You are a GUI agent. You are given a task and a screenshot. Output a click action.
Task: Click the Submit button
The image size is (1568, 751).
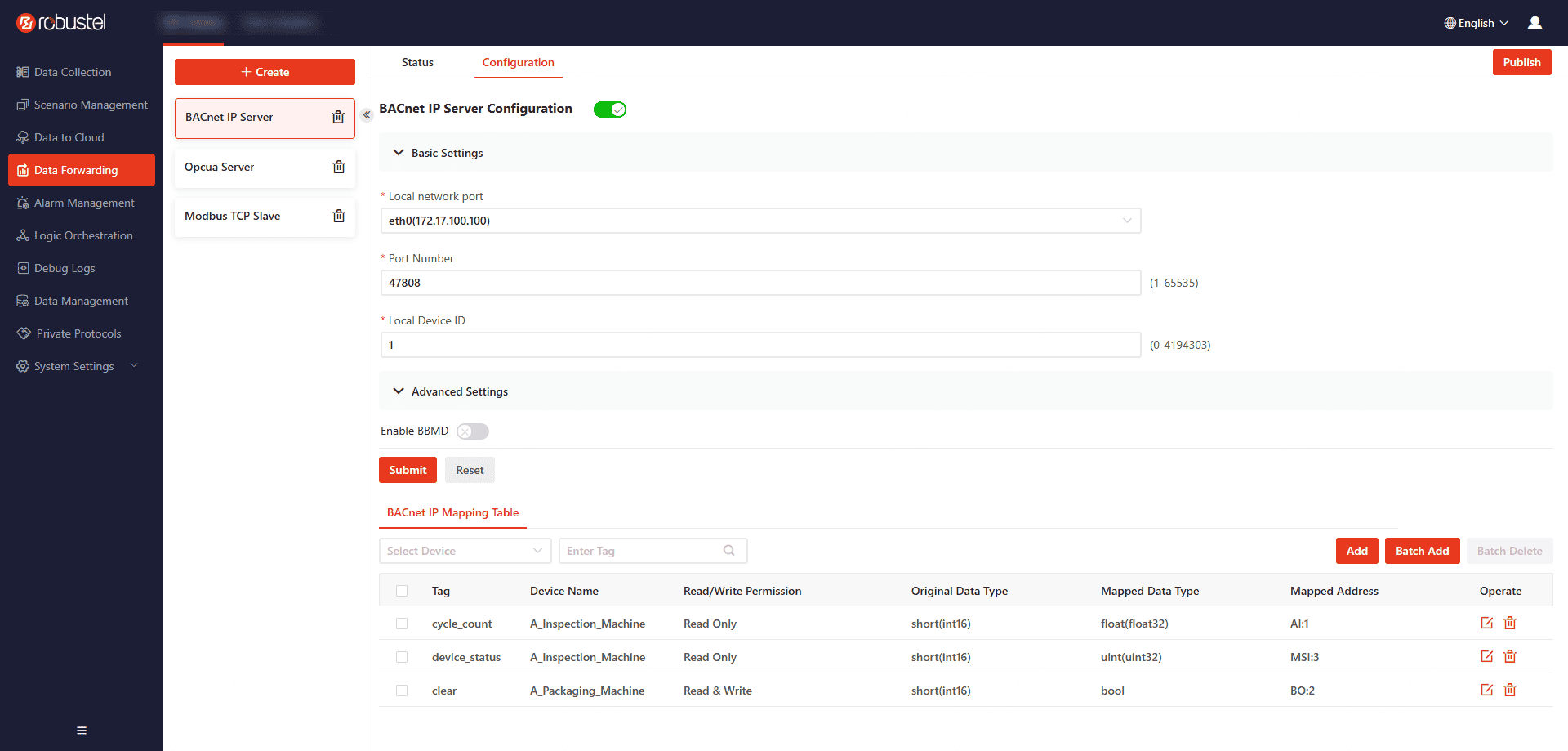(408, 470)
